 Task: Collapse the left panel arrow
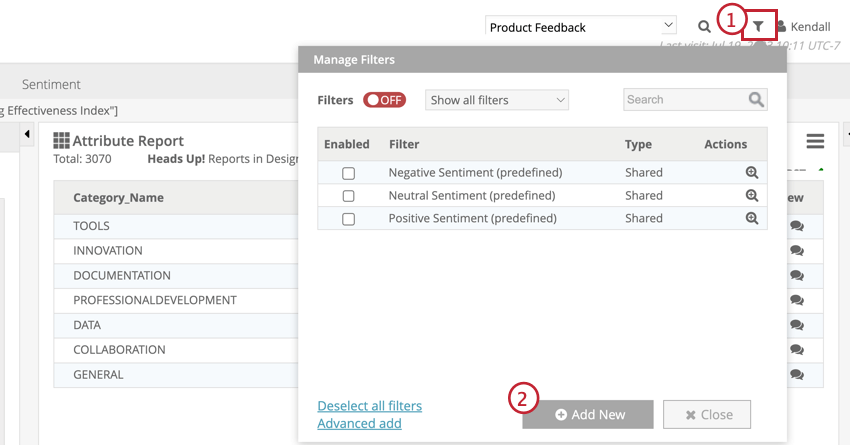27,134
